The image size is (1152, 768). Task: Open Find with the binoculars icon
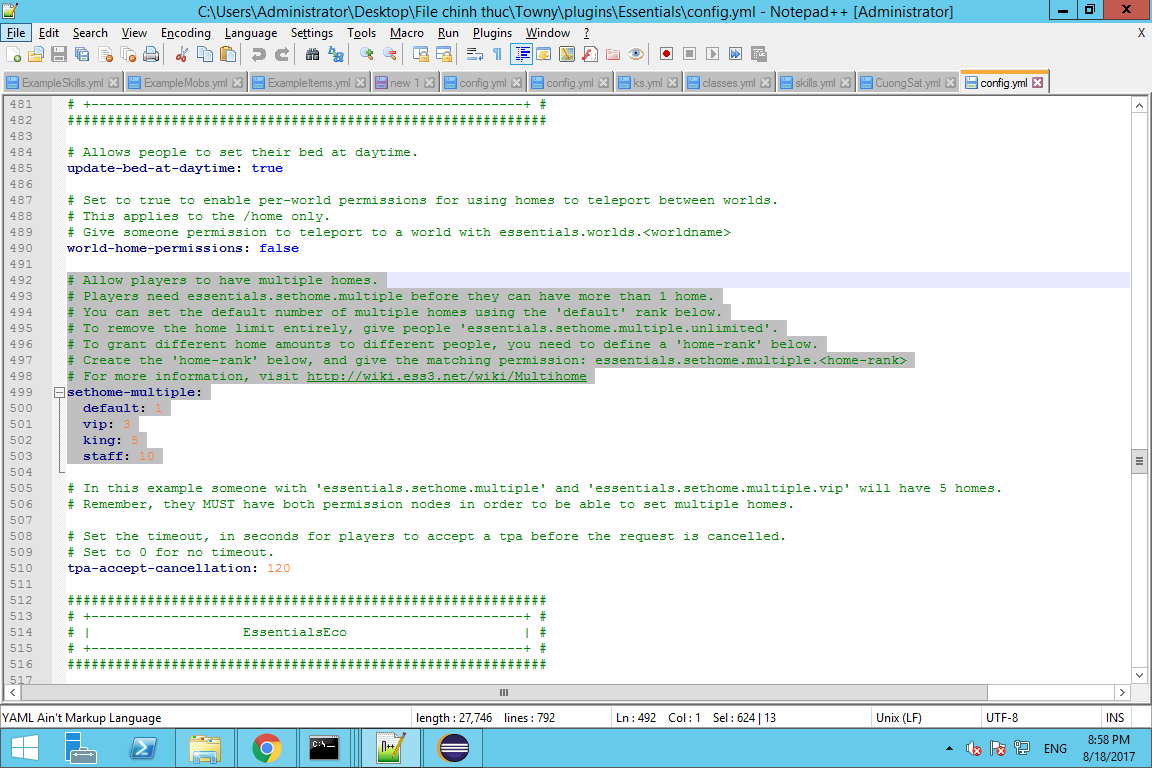pos(312,54)
